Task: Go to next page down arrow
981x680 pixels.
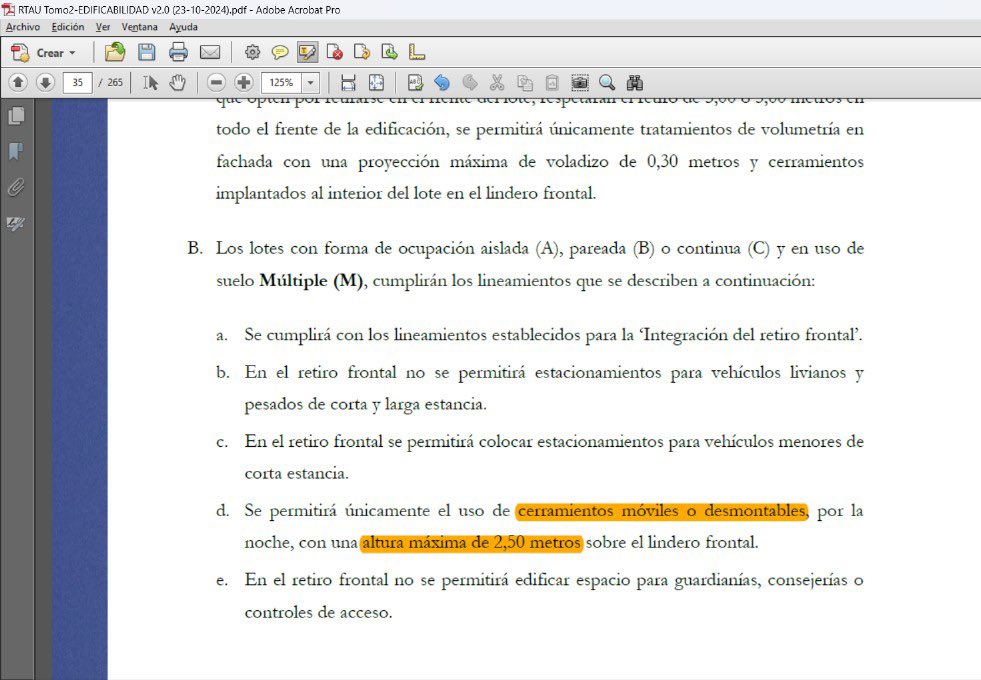Action: click(45, 82)
